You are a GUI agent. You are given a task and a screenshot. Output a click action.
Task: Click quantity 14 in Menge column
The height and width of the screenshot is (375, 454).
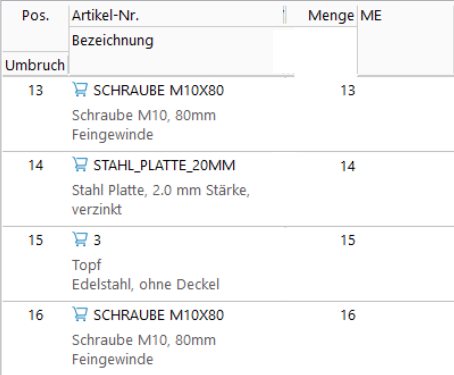(348, 166)
